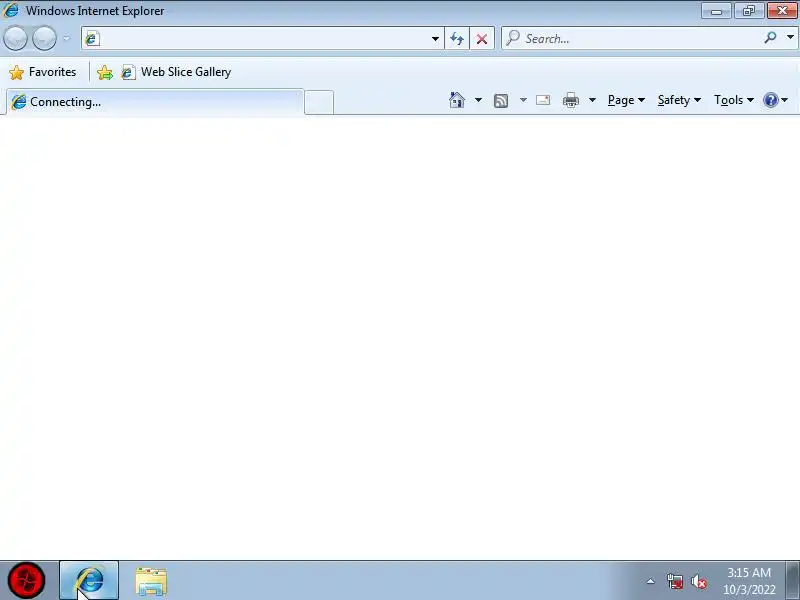This screenshot has height=600, width=800.
Task: Open the Web Slice Gallery link
Action: pos(177,72)
